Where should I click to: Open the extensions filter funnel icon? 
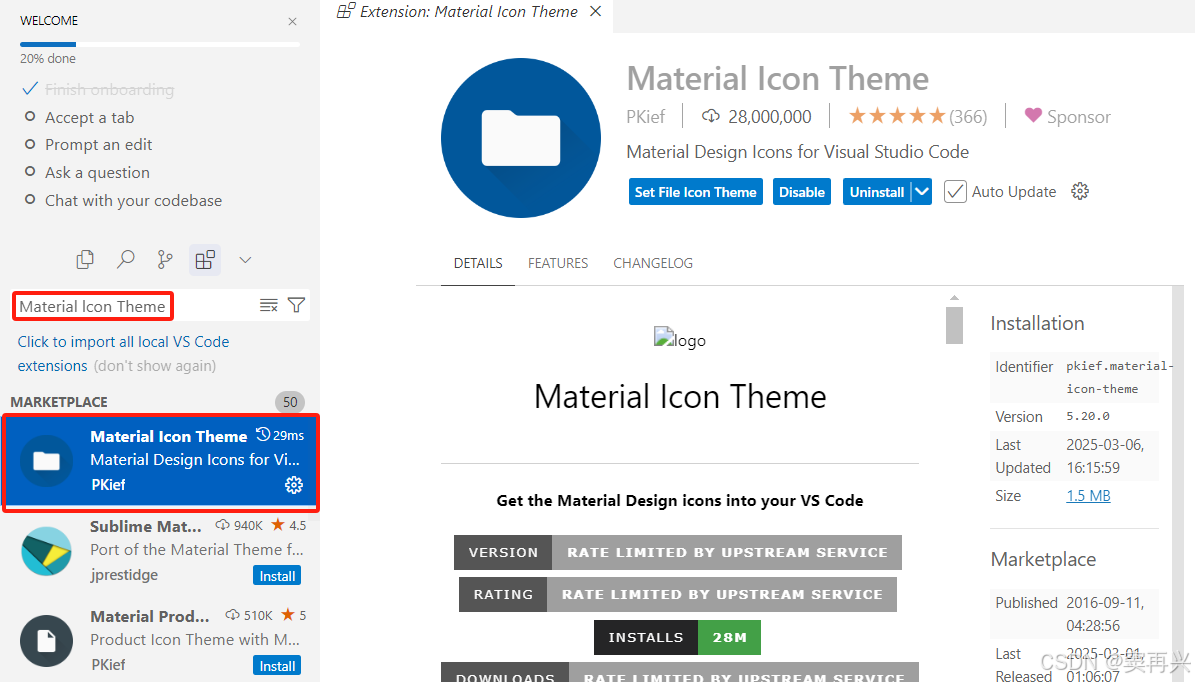coord(296,306)
